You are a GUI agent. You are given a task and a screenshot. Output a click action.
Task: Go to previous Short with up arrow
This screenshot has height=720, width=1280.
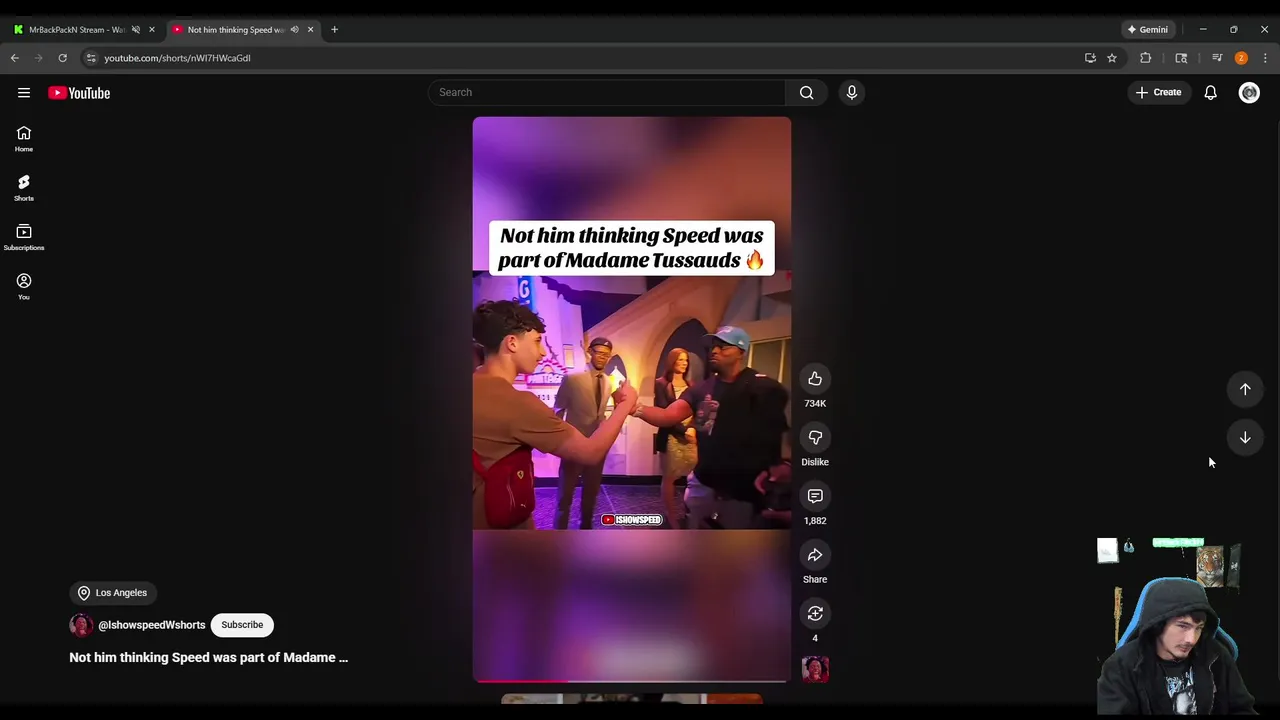[x=1245, y=389]
